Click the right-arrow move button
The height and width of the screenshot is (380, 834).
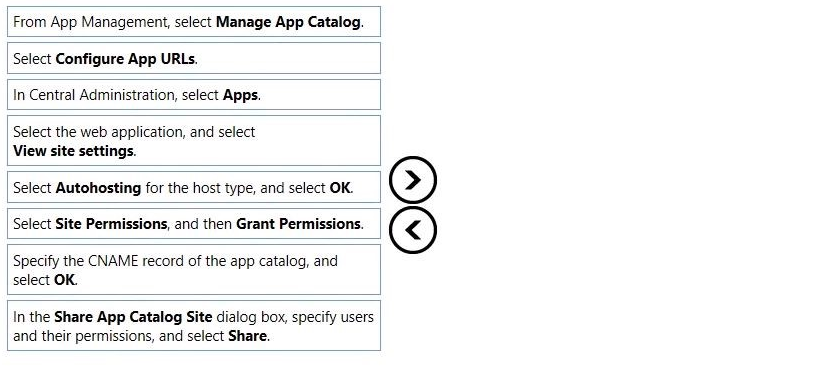(413, 180)
